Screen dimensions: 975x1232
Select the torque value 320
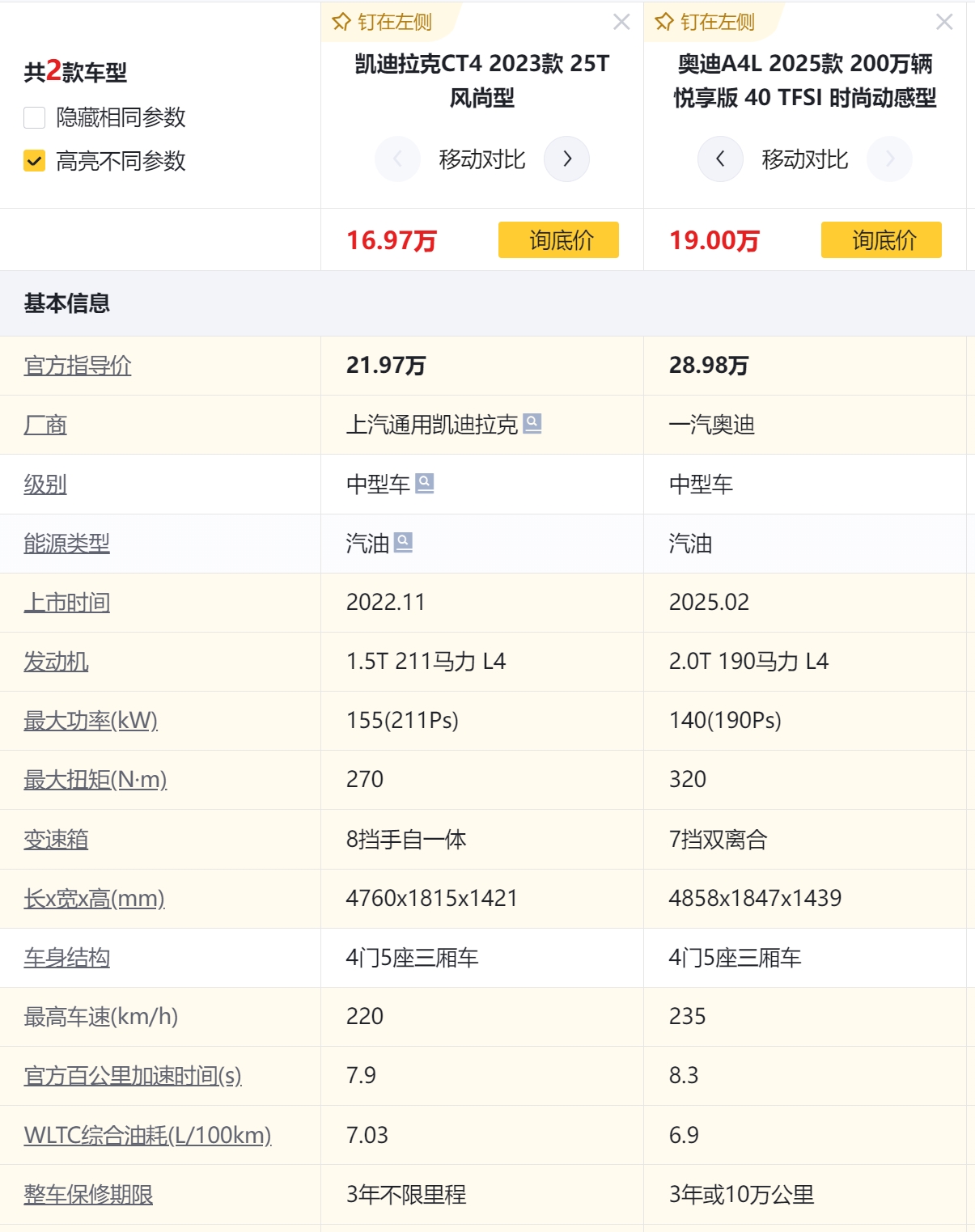click(x=688, y=780)
